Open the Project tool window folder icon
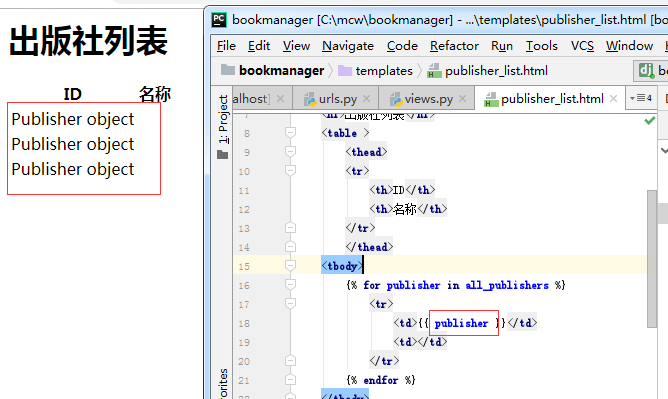The image size is (668, 399). [x=222, y=155]
